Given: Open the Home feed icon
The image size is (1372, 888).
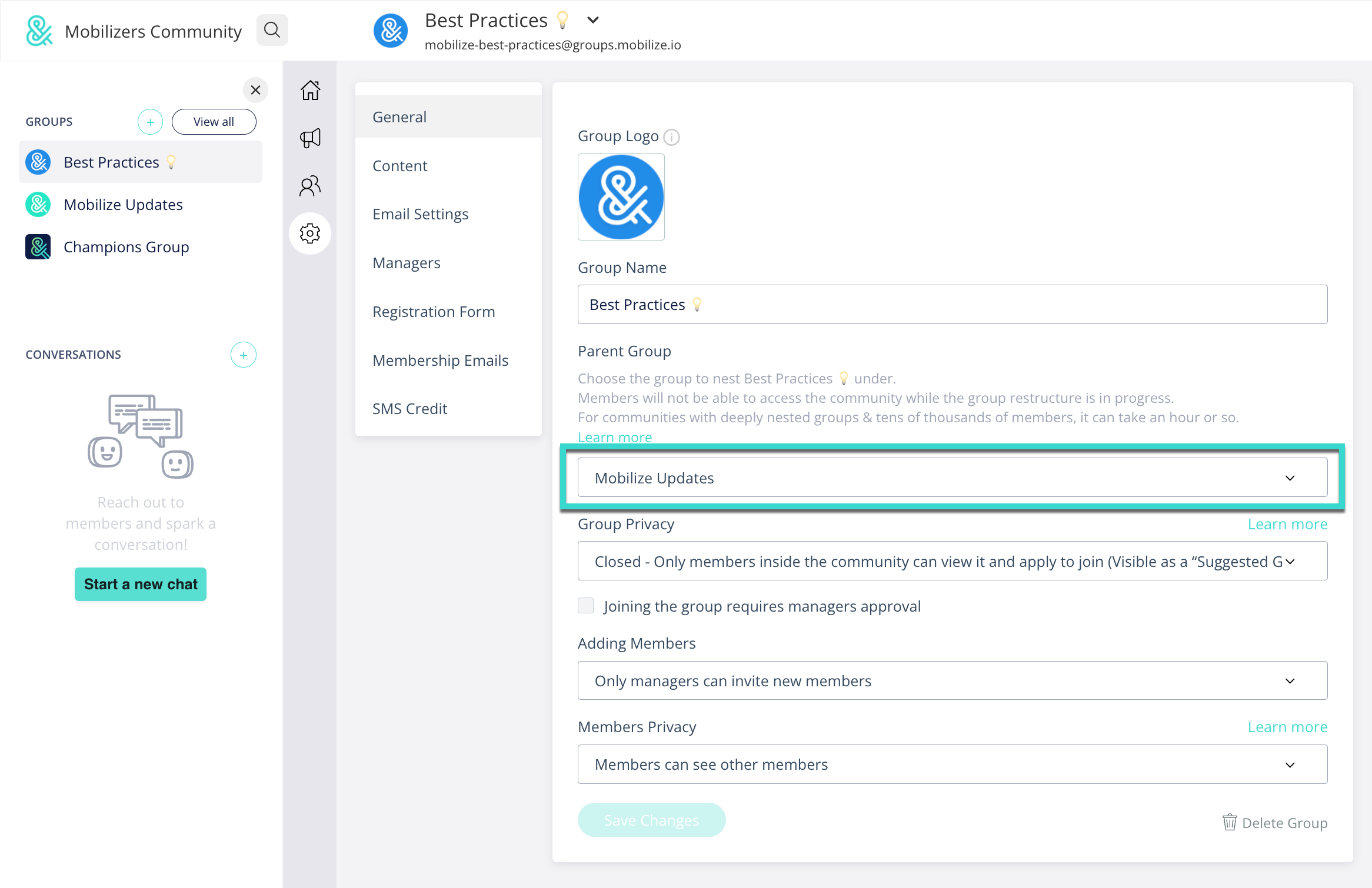Looking at the screenshot, I should (x=310, y=90).
